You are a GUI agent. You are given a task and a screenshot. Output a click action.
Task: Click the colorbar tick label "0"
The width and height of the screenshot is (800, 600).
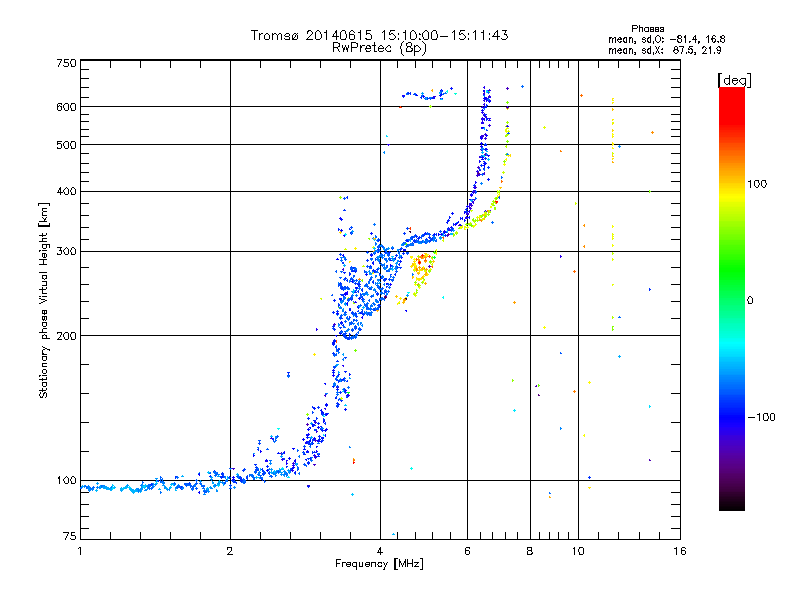(750, 301)
